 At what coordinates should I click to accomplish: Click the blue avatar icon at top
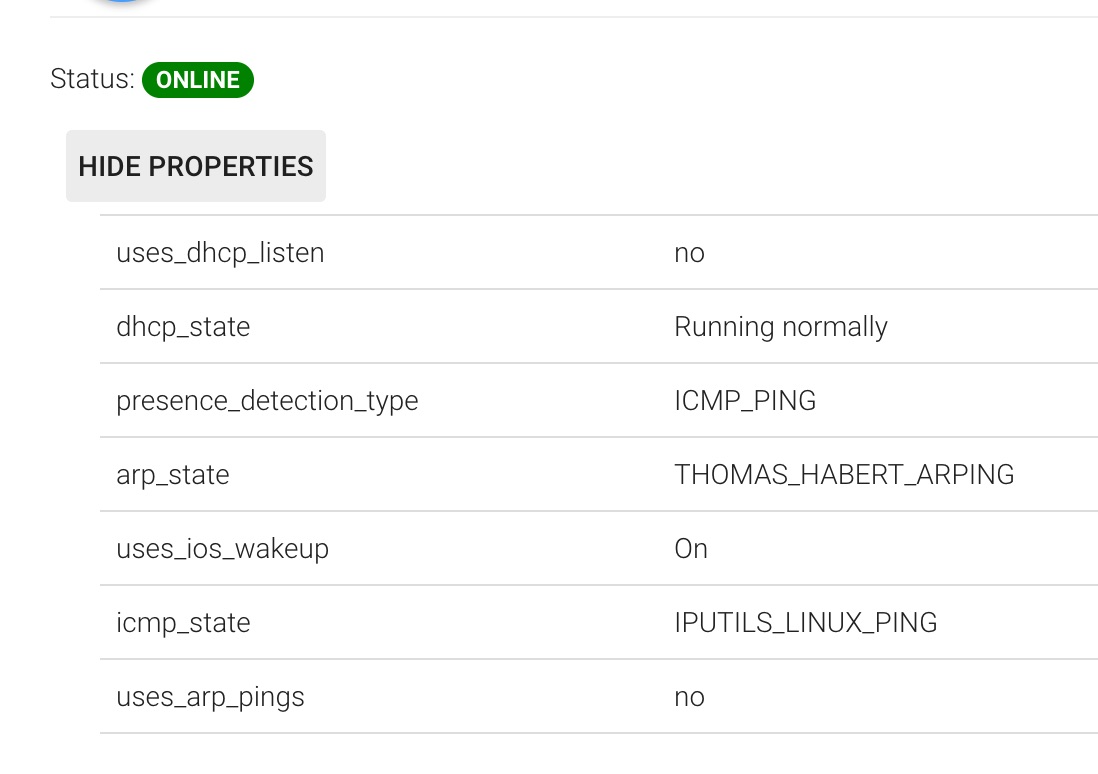coord(122,1)
